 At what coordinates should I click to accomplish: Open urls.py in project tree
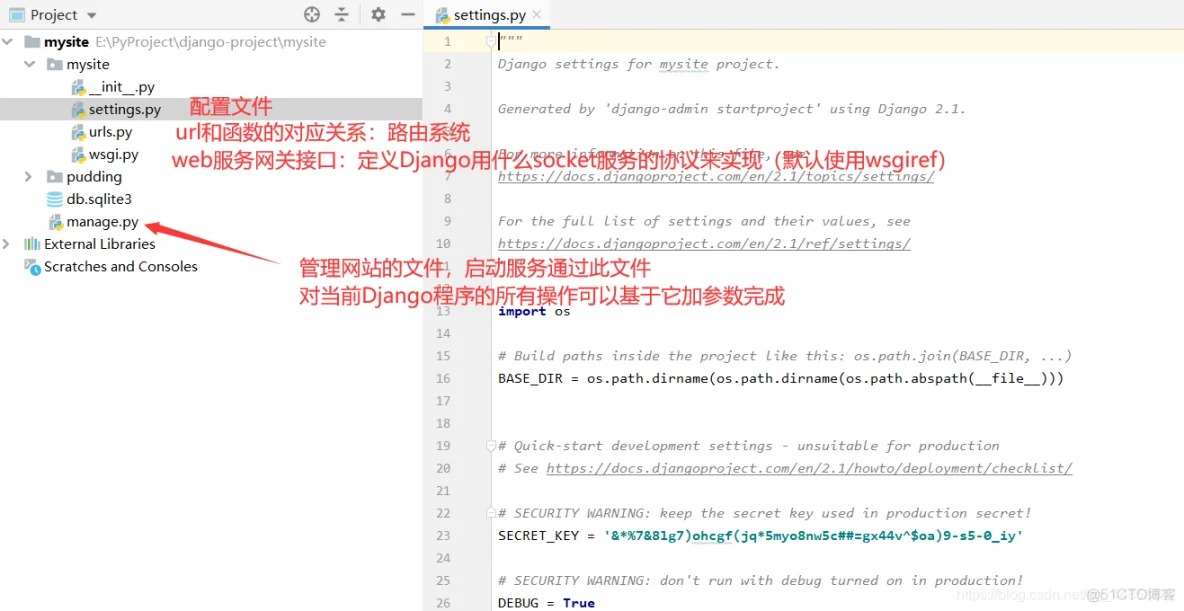[x=110, y=132]
